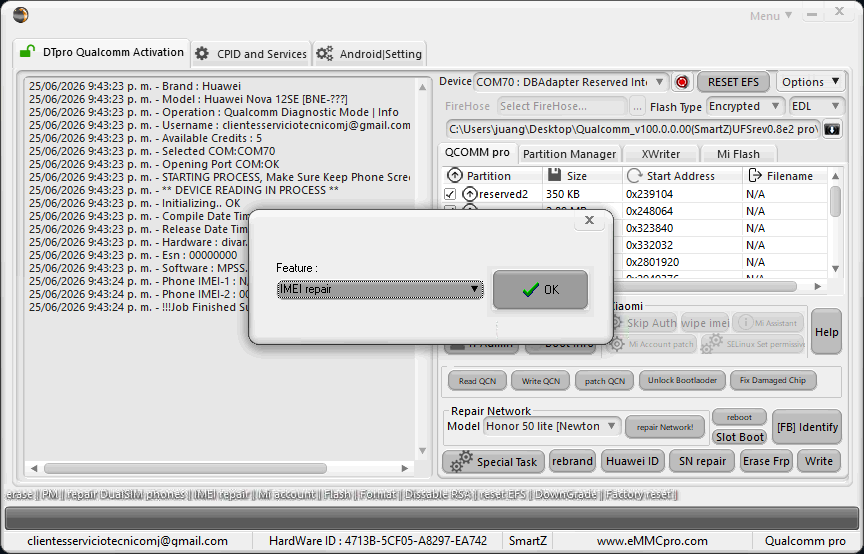Click the partition table right scroll arrow

[818, 286]
